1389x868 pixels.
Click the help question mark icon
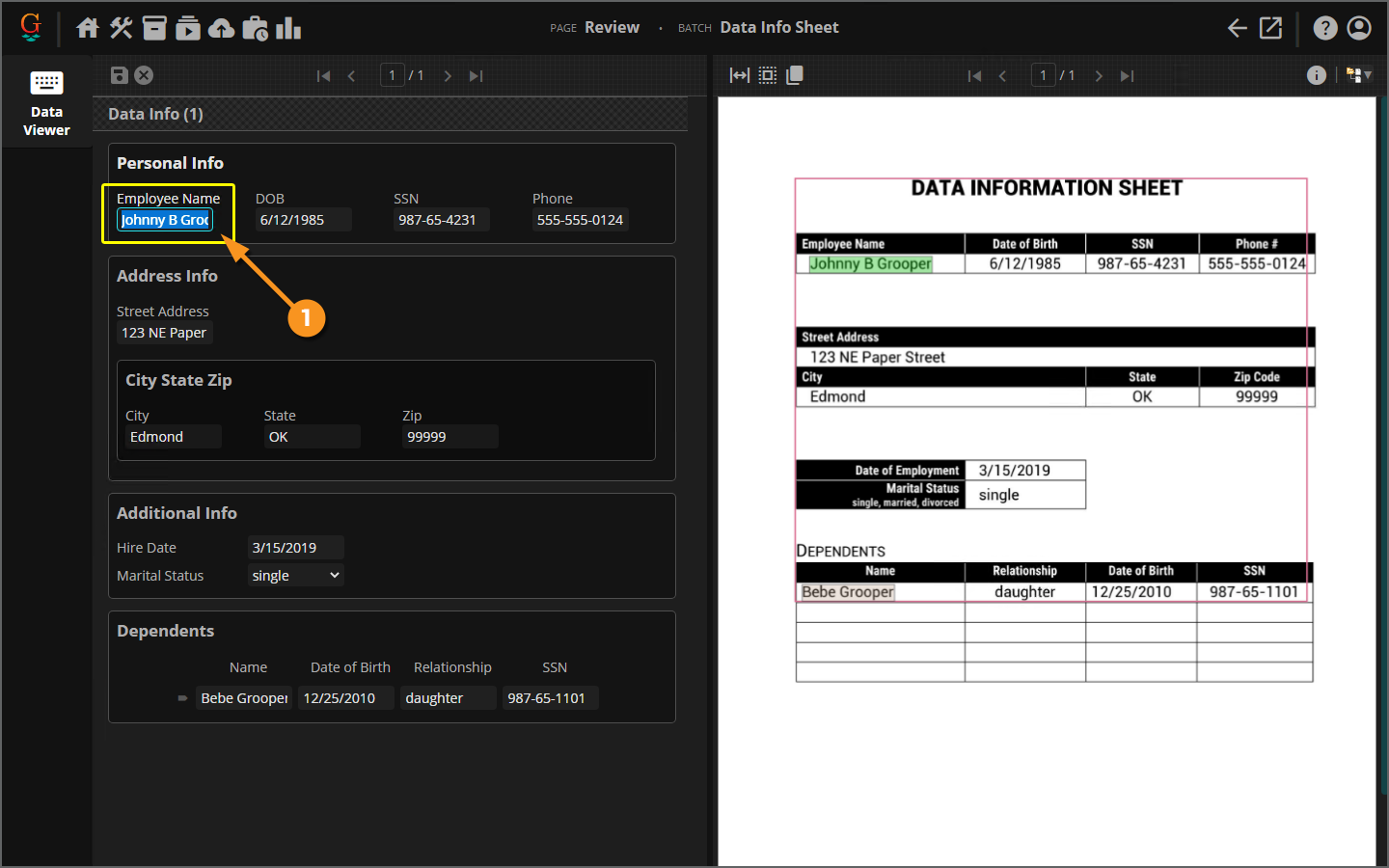tap(1325, 28)
